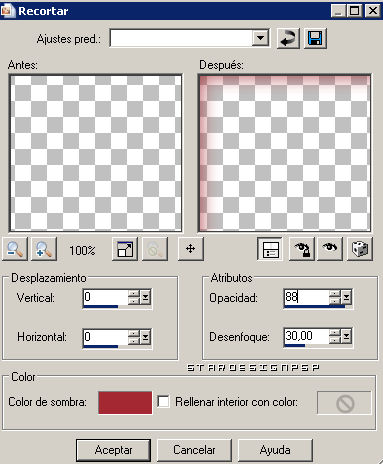Click the Aceptar button
The height and width of the screenshot is (464, 383).
pos(113,450)
